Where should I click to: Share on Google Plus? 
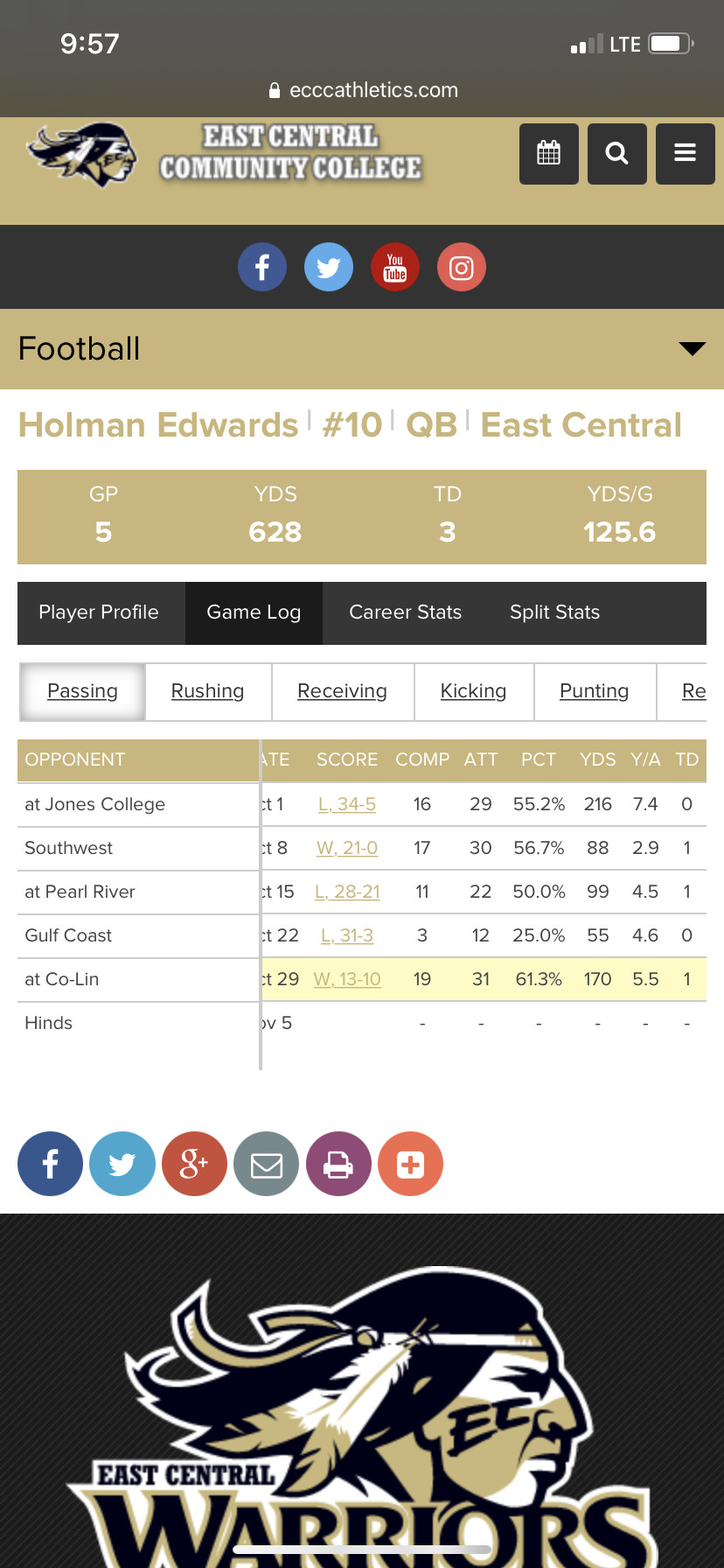click(194, 1165)
